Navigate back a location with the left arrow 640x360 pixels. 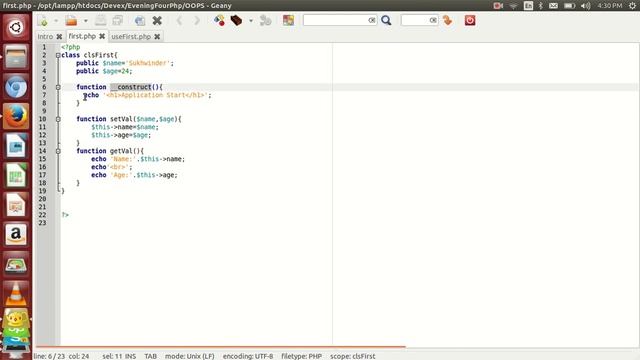tap(180, 20)
